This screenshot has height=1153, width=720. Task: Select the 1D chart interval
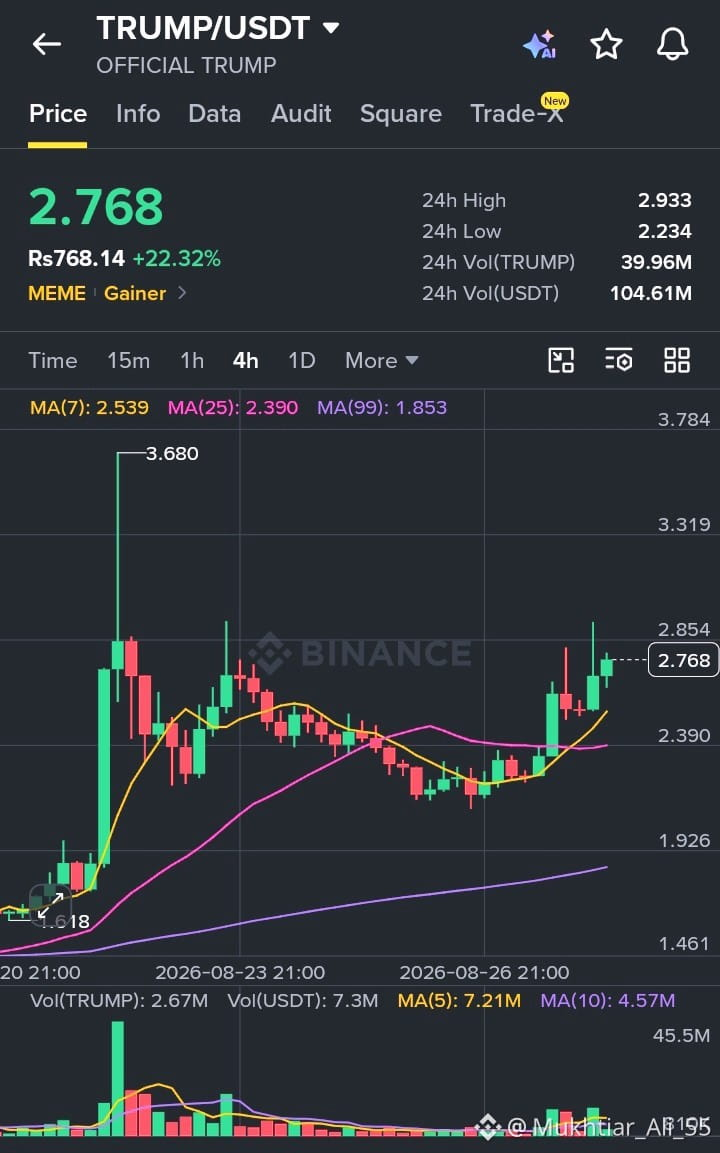[x=302, y=360]
